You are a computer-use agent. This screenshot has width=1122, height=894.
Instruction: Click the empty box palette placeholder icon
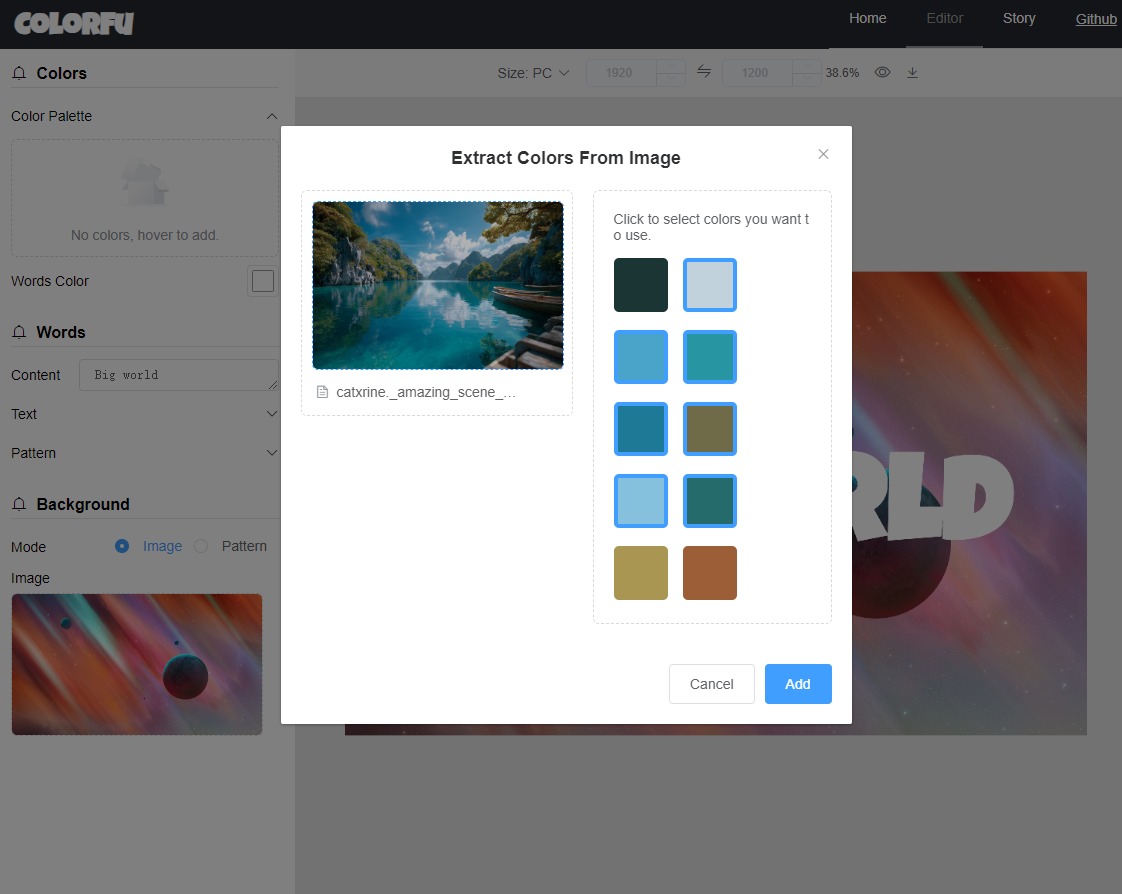click(x=145, y=182)
